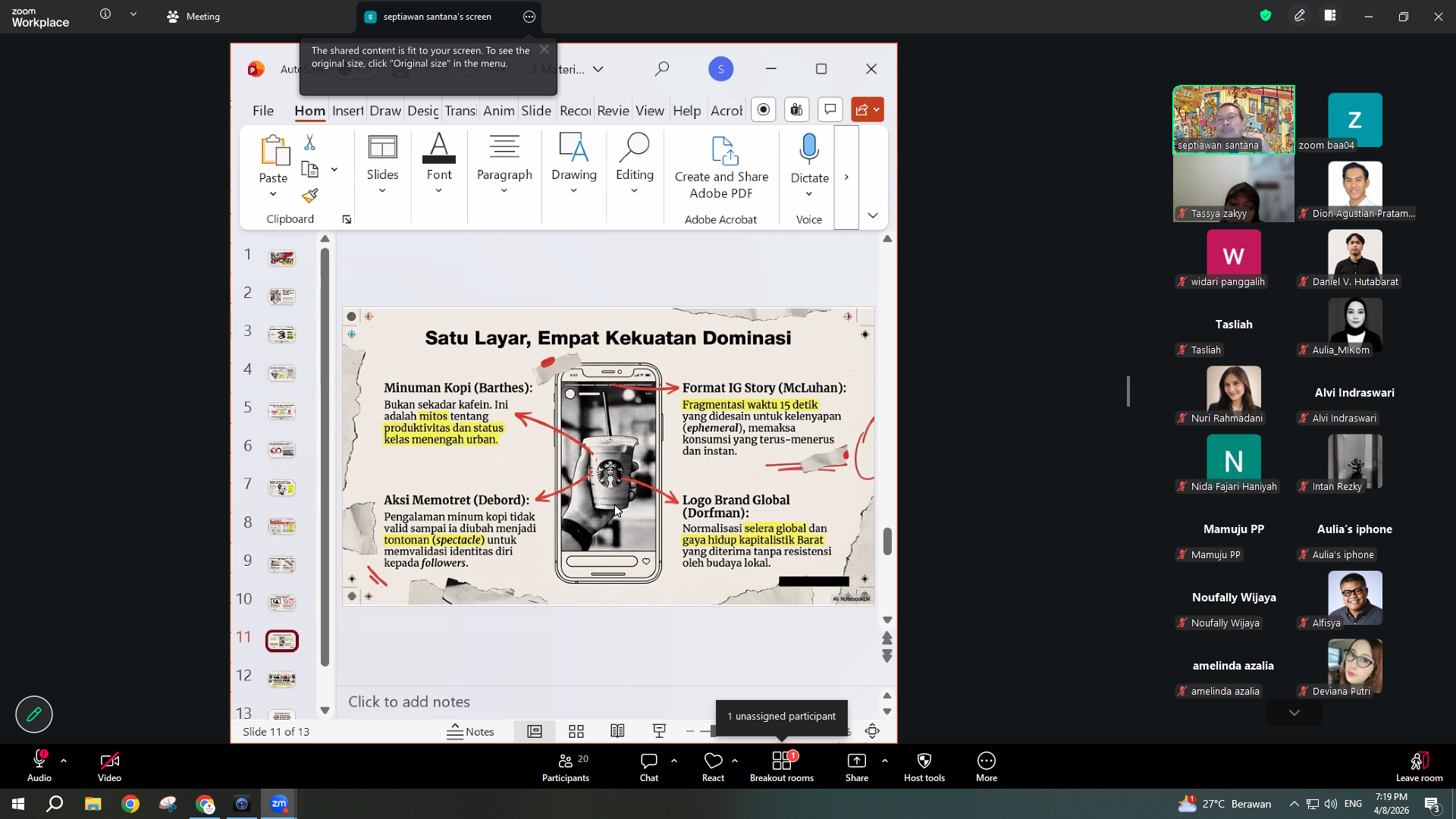Switch to the Meeting tab
The height and width of the screenshot is (819, 1456).
pyautogui.click(x=193, y=17)
